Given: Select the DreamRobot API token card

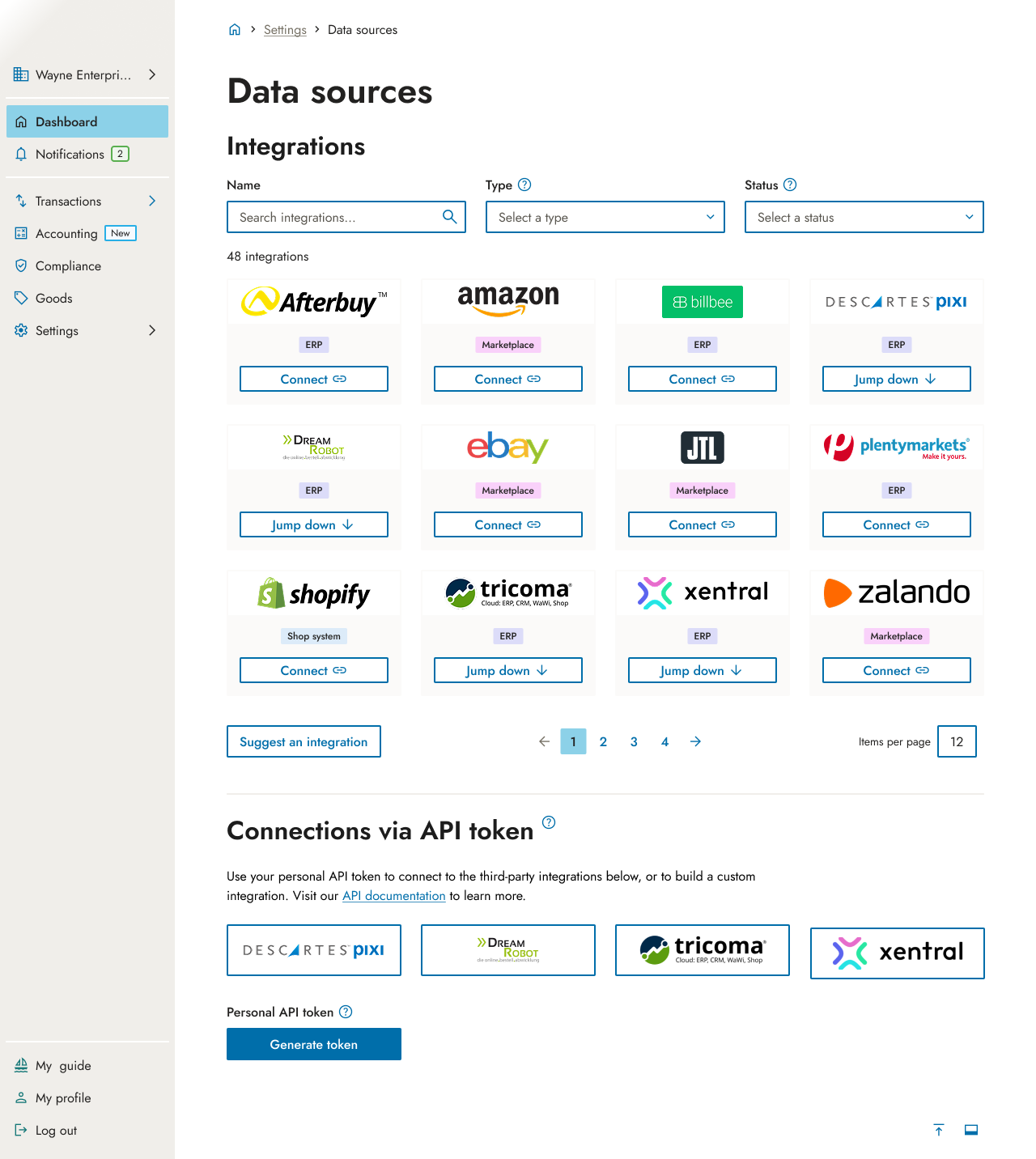Looking at the screenshot, I should [x=508, y=950].
